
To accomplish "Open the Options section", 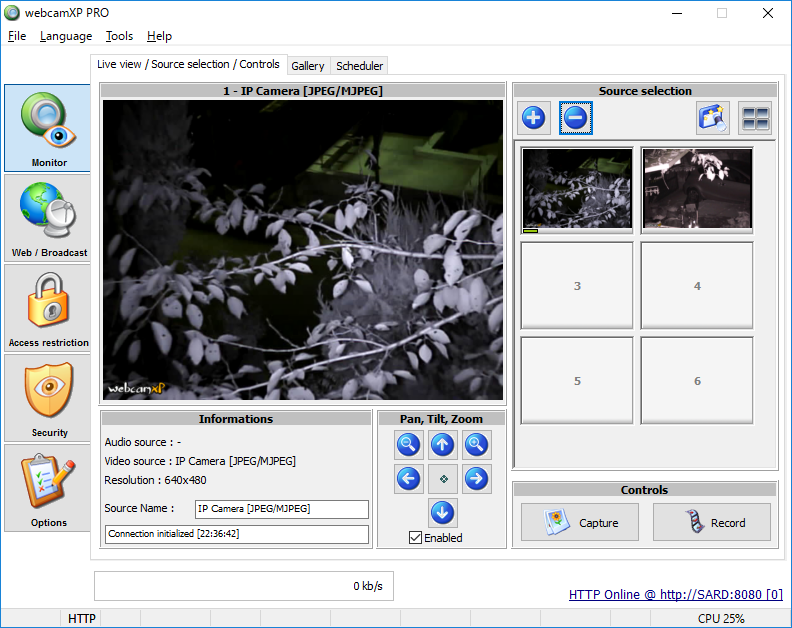I will 47,488.
